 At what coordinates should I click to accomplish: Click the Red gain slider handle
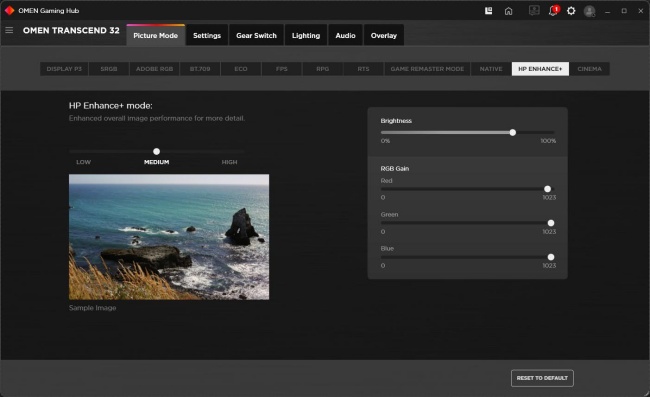coord(548,189)
